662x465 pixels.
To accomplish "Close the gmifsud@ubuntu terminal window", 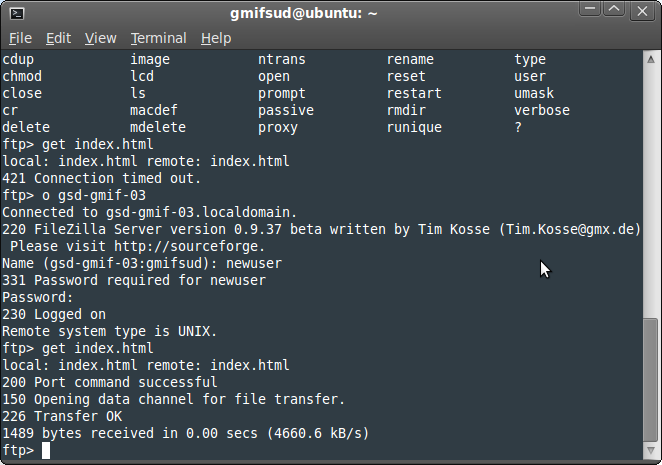I will tap(642, 11).
